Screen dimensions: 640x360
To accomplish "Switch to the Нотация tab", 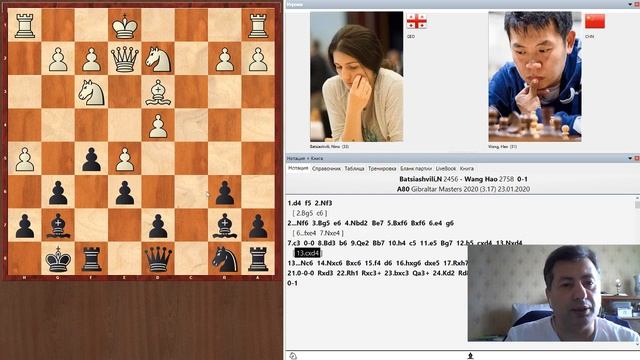I will pyautogui.click(x=298, y=168).
